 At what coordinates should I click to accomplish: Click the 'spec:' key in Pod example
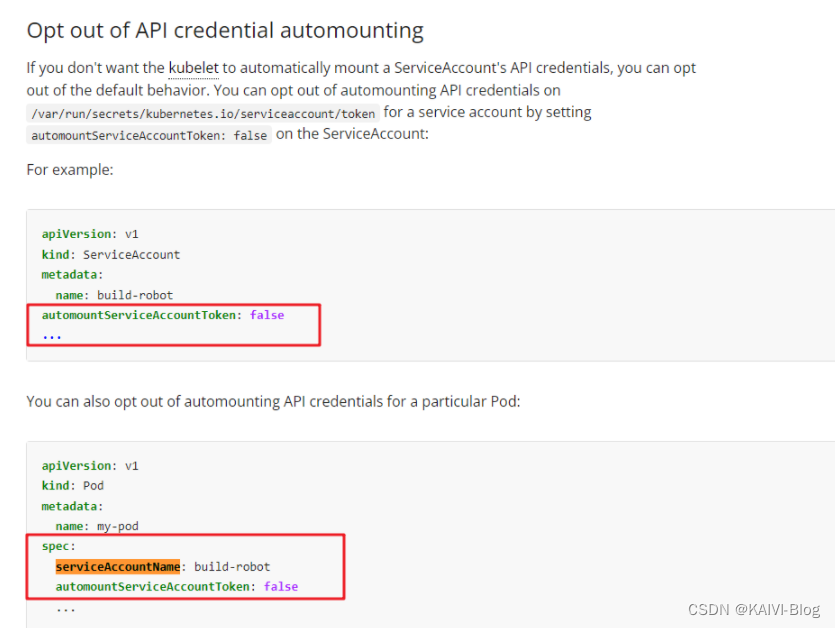click(59, 547)
